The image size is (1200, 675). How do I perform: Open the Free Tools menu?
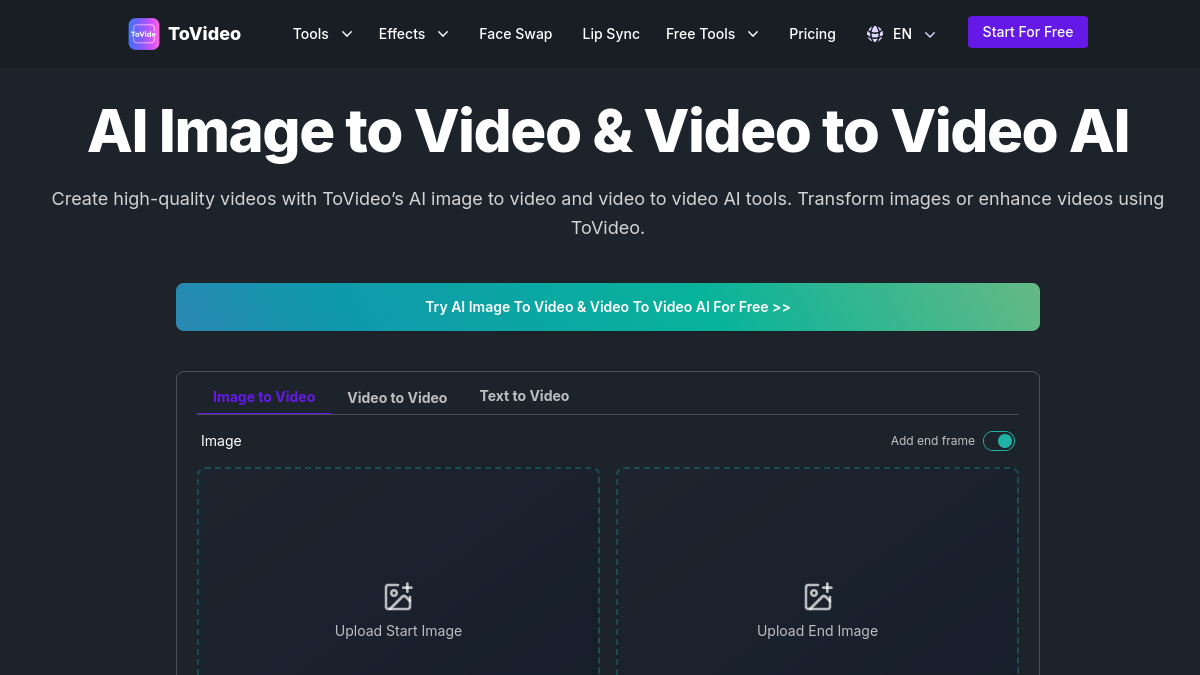(700, 34)
